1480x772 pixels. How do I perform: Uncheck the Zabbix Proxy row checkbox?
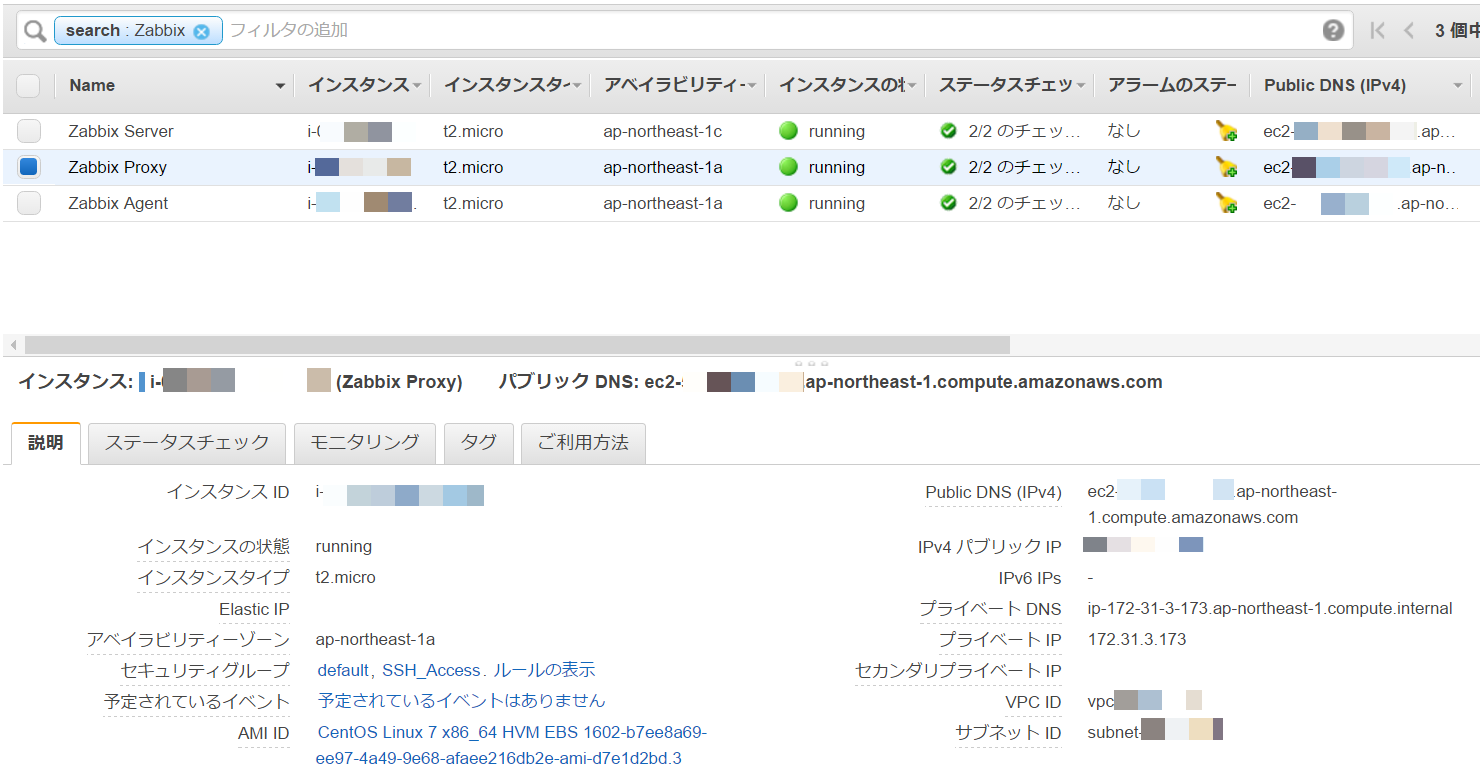coord(29,167)
